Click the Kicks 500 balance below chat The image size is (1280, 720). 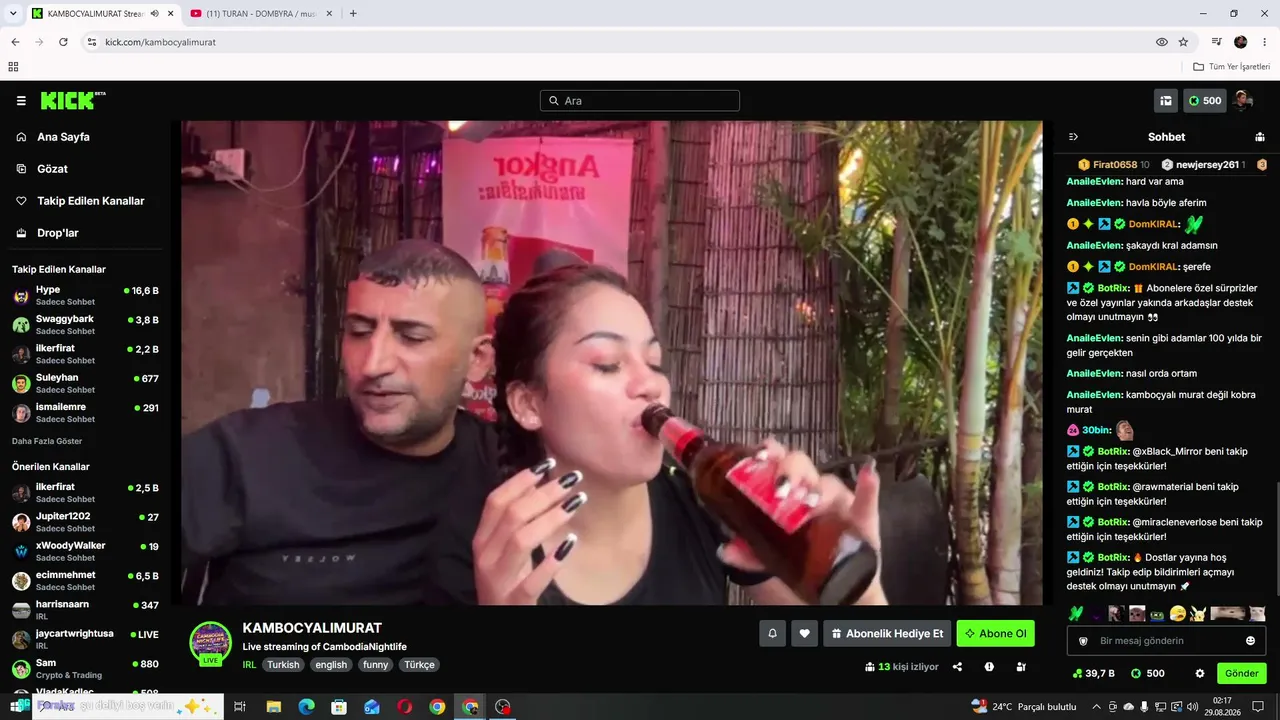(x=1147, y=674)
